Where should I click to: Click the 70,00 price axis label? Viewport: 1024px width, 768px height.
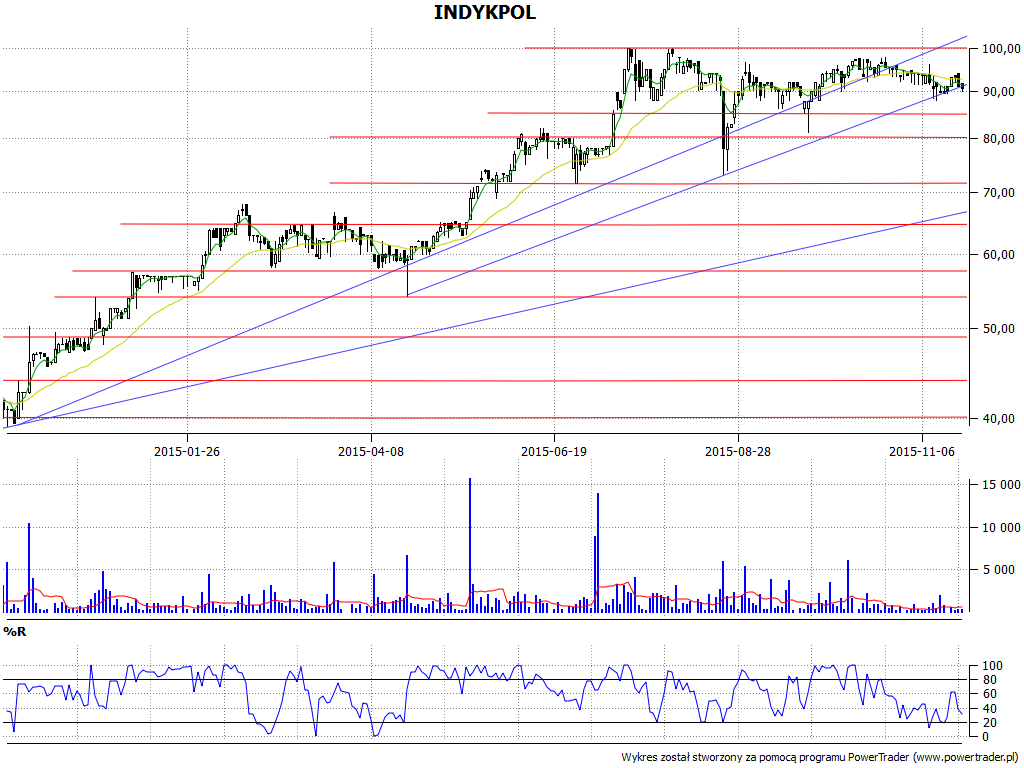click(999, 193)
